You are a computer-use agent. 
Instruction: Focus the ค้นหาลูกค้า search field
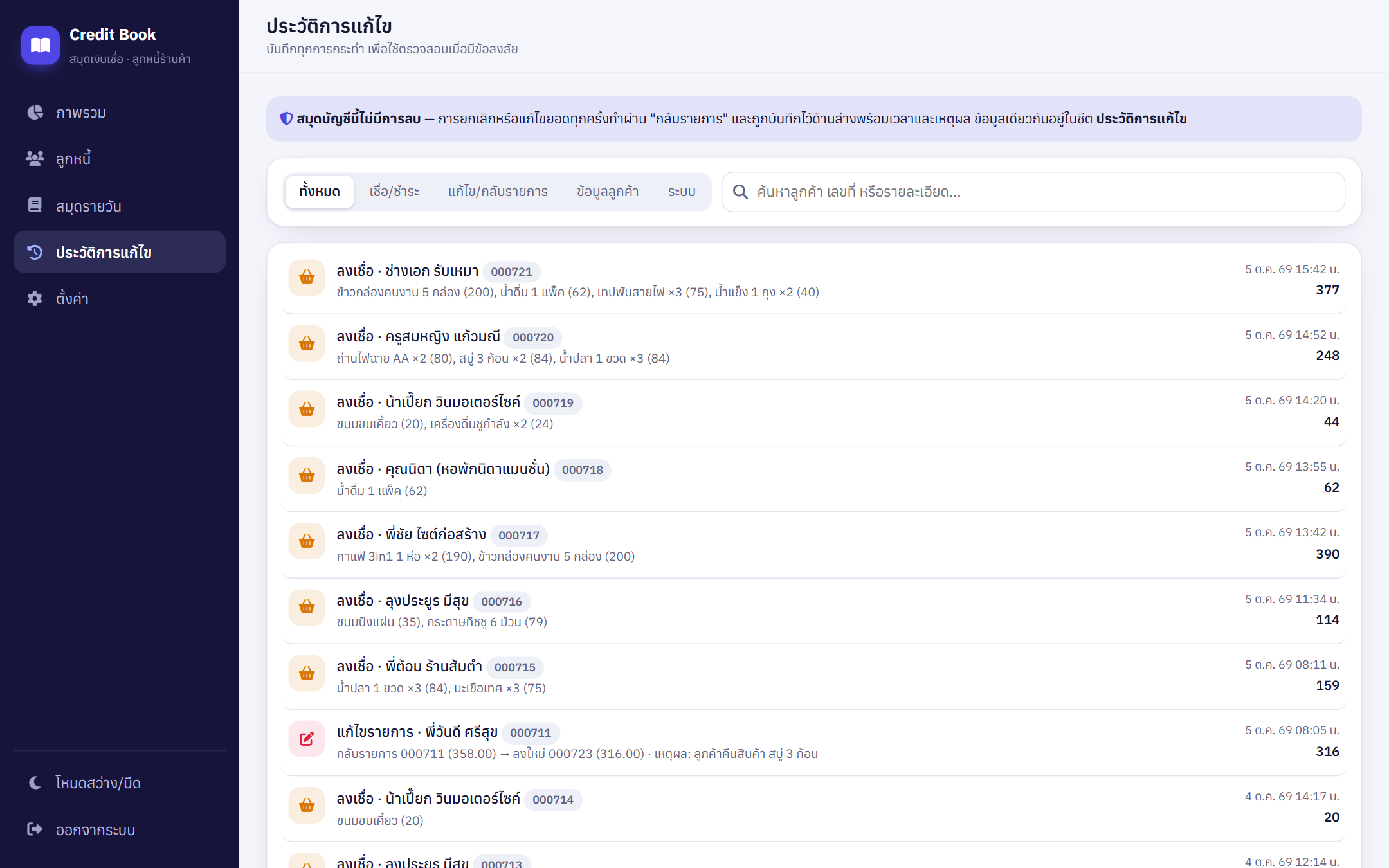click(1033, 192)
